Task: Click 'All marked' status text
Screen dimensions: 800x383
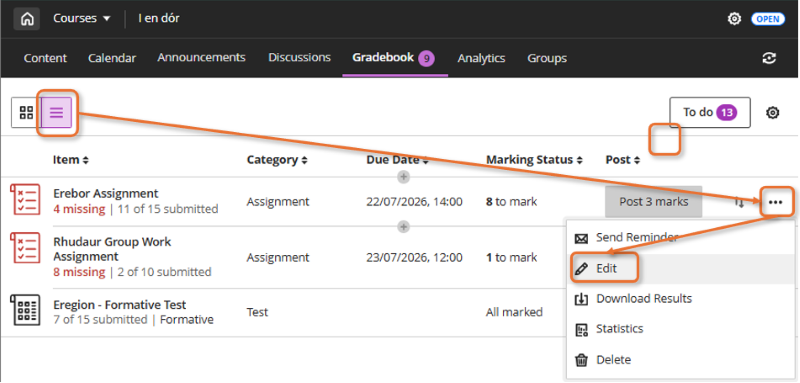Action: click(514, 312)
